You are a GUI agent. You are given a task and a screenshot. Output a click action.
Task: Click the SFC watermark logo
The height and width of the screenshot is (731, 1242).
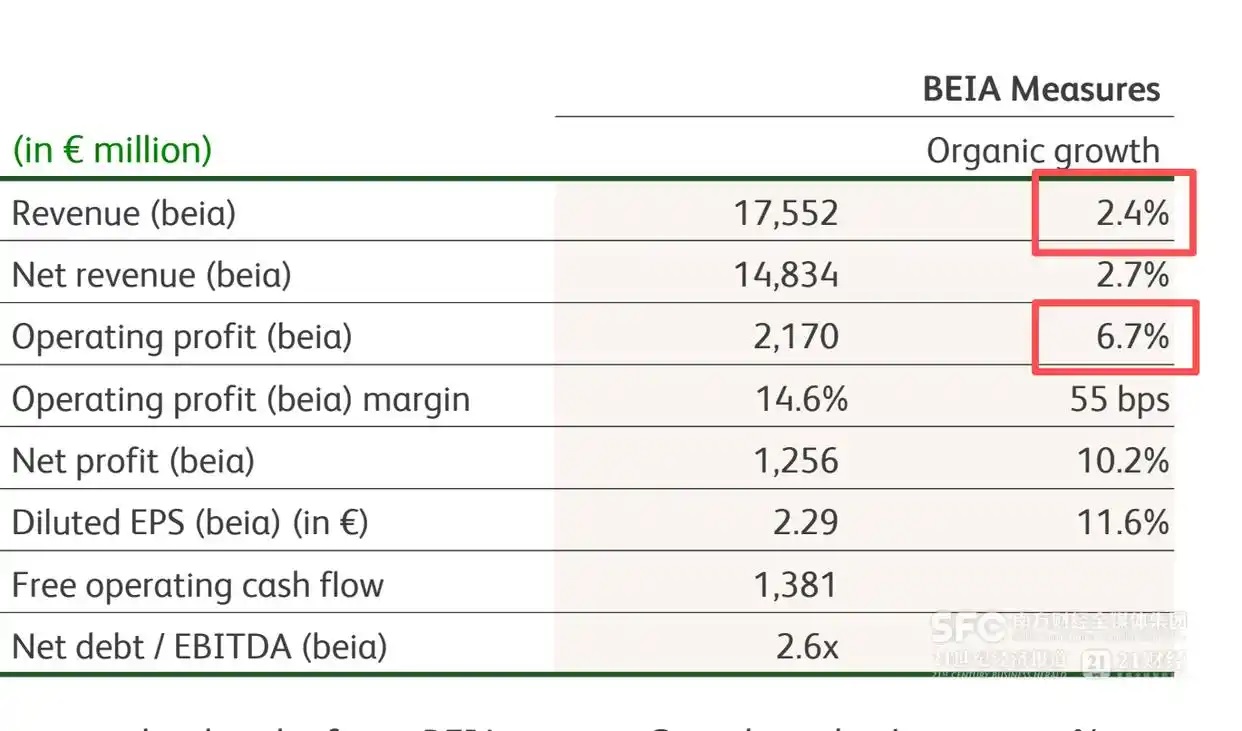pyautogui.click(x=968, y=627)
